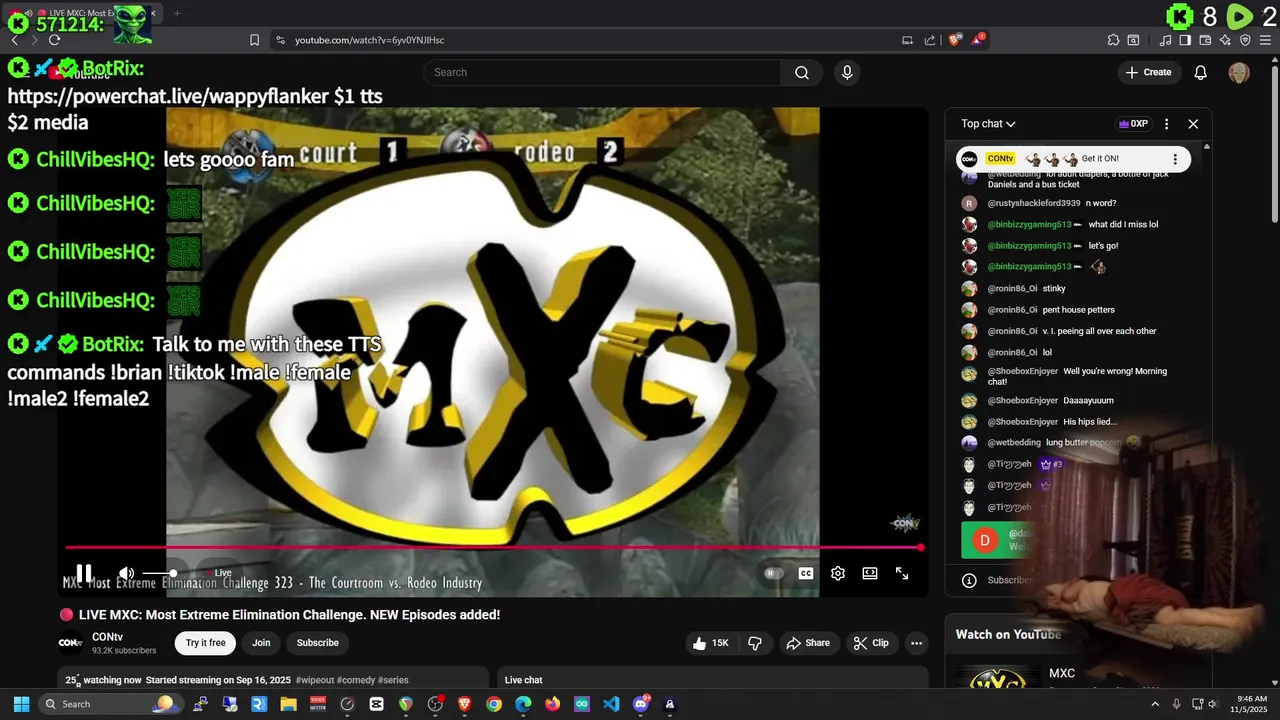Open a new browser tab plus button
This screenshot has width=1280, height=720.
177,13
